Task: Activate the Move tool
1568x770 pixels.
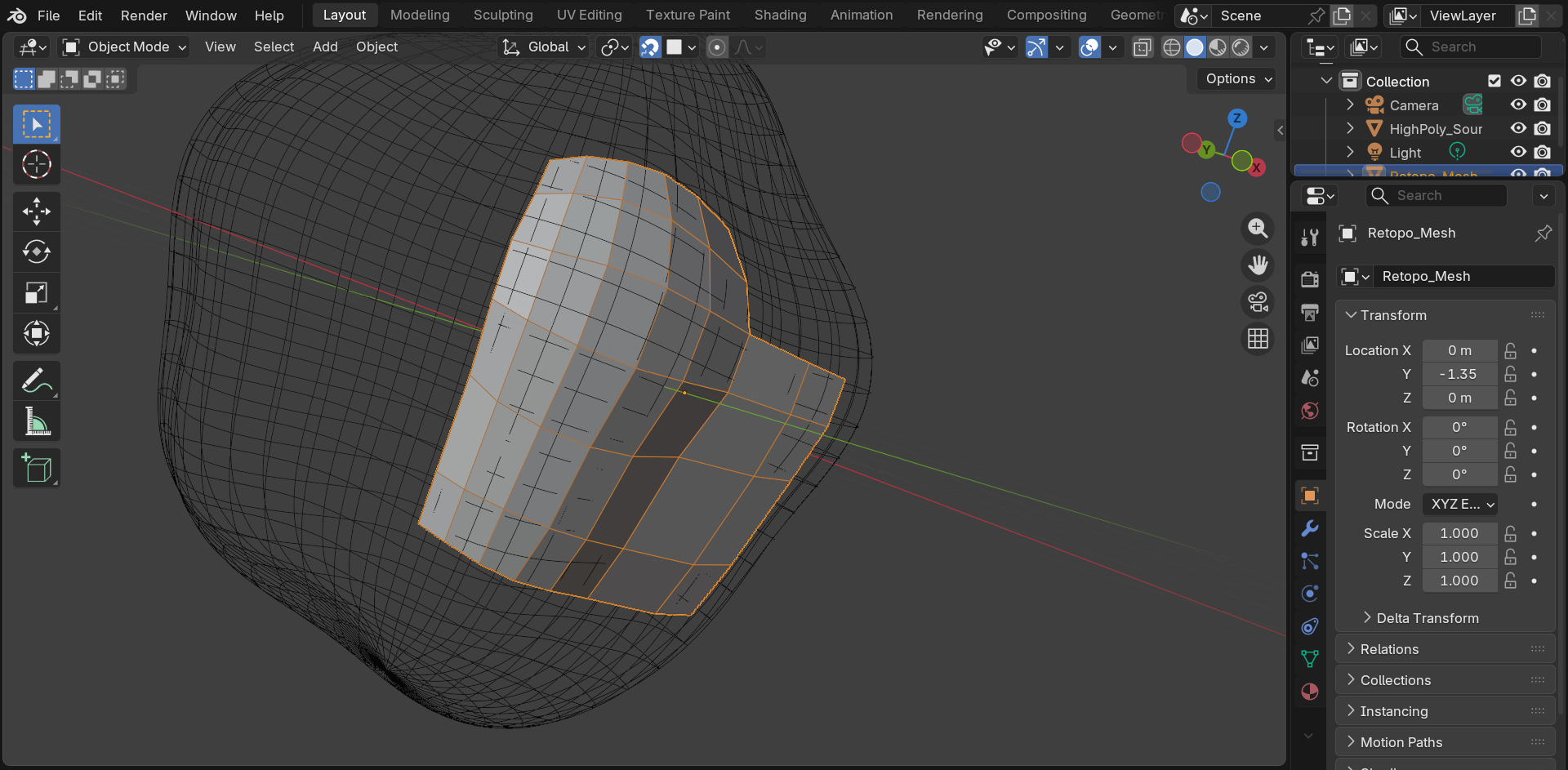Action: 36,211
